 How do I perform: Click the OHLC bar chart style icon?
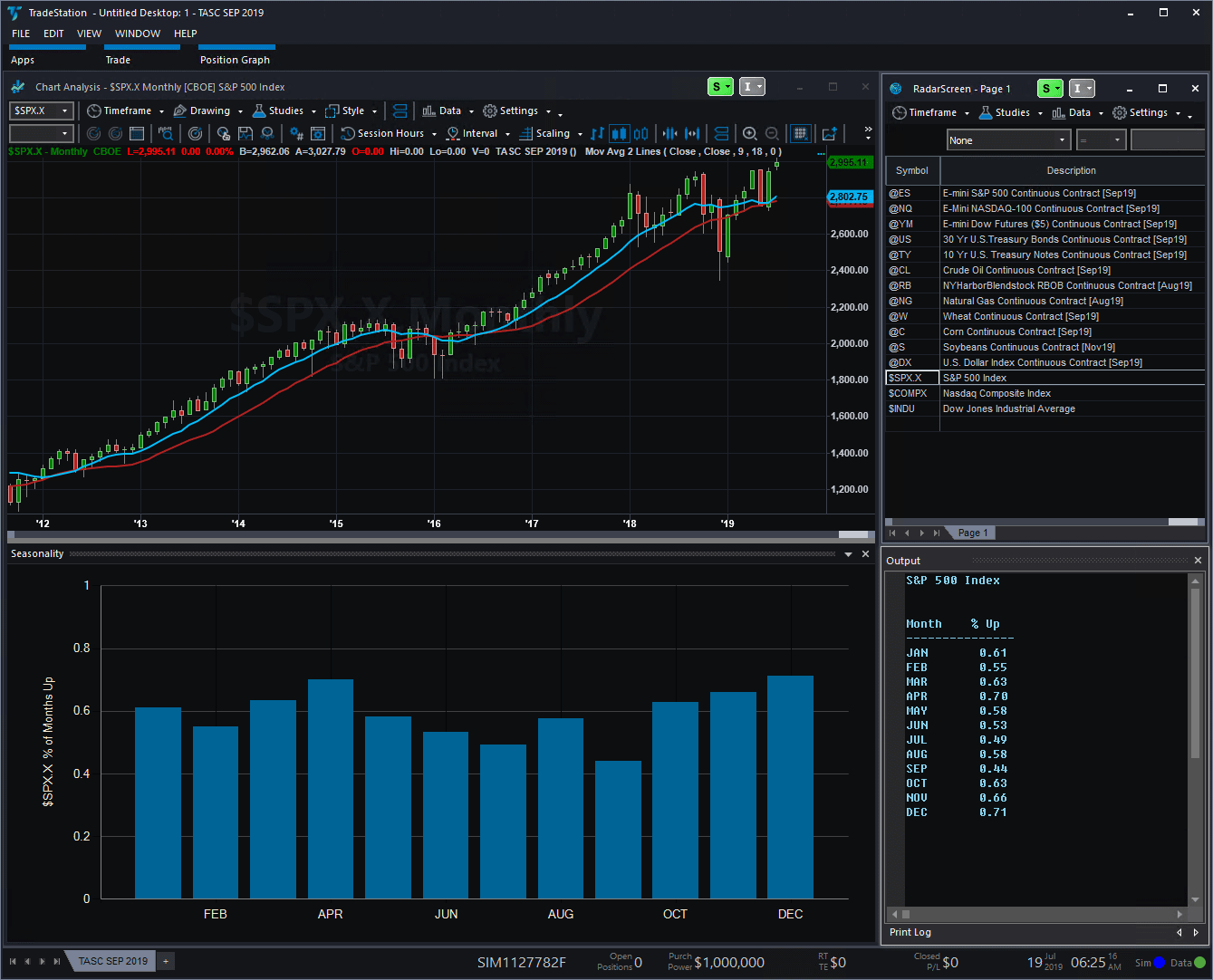point(598,133)
